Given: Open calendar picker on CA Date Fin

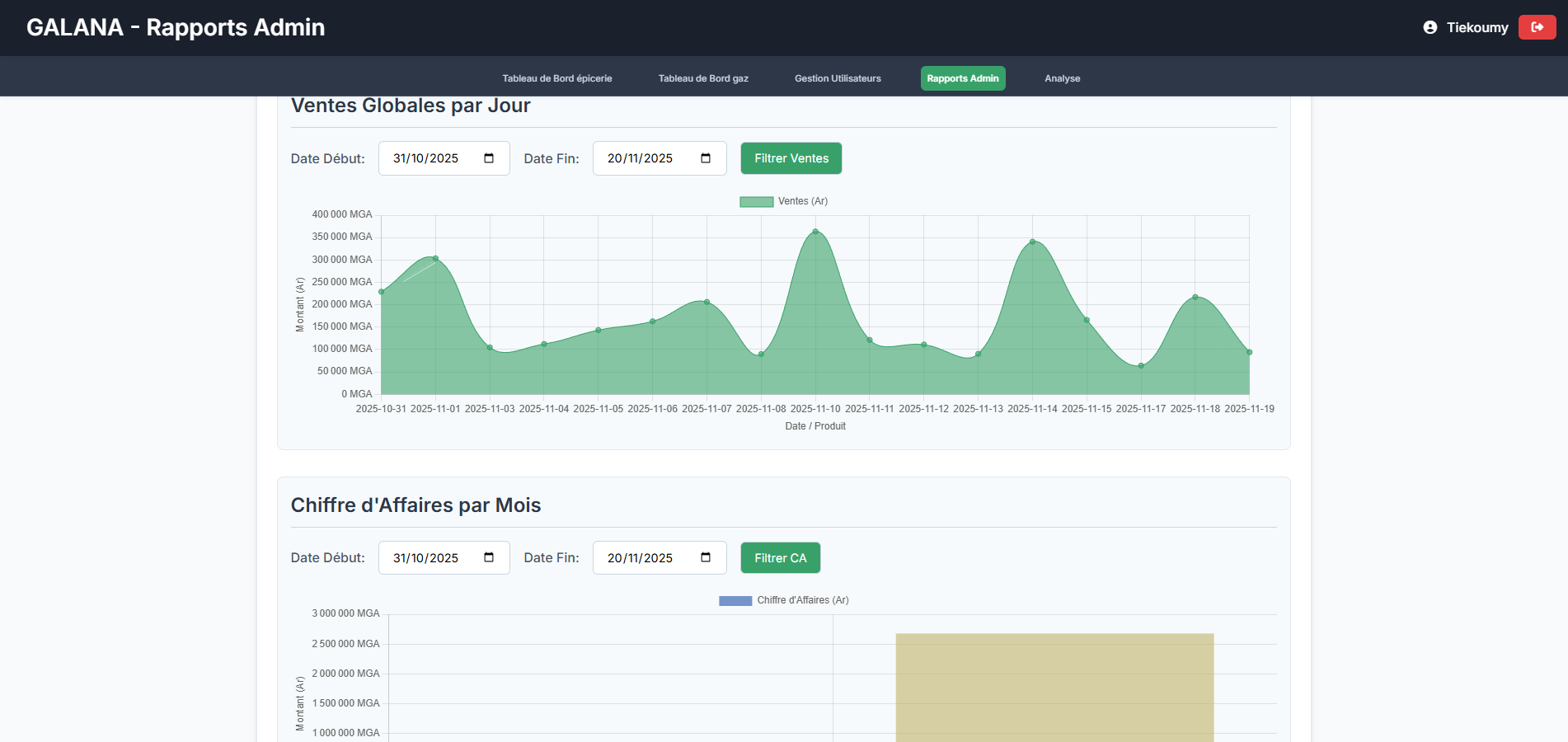Looking at the screenshot, I should [x=706, y=558].
